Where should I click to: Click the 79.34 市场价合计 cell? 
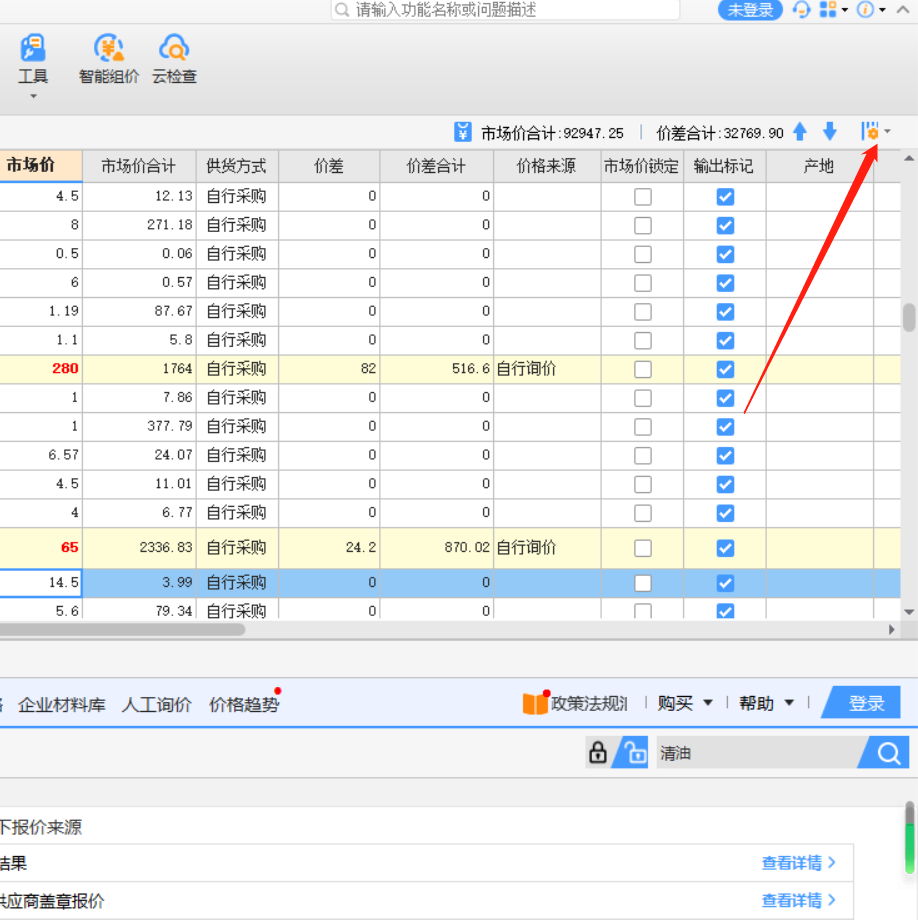pyautogui.click(x=139, y=609)
